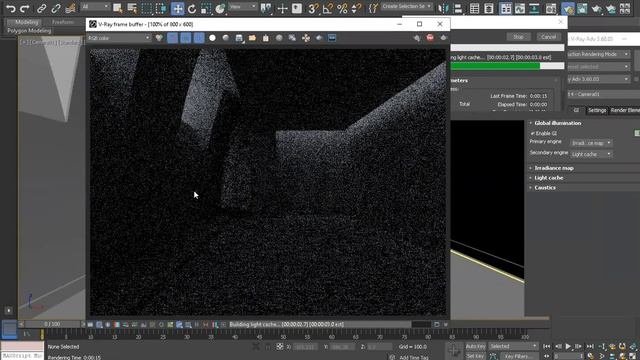This screenshot has height=360, width=640.
Task: Activate the Select and Link tool
Action: click(41, 8)
